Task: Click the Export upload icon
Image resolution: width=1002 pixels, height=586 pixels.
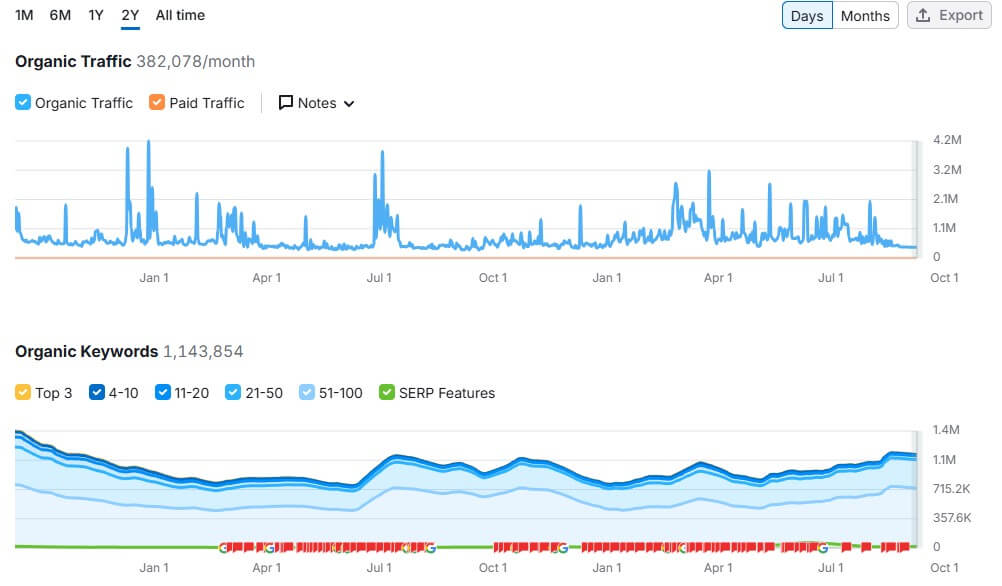Action: 921,15
